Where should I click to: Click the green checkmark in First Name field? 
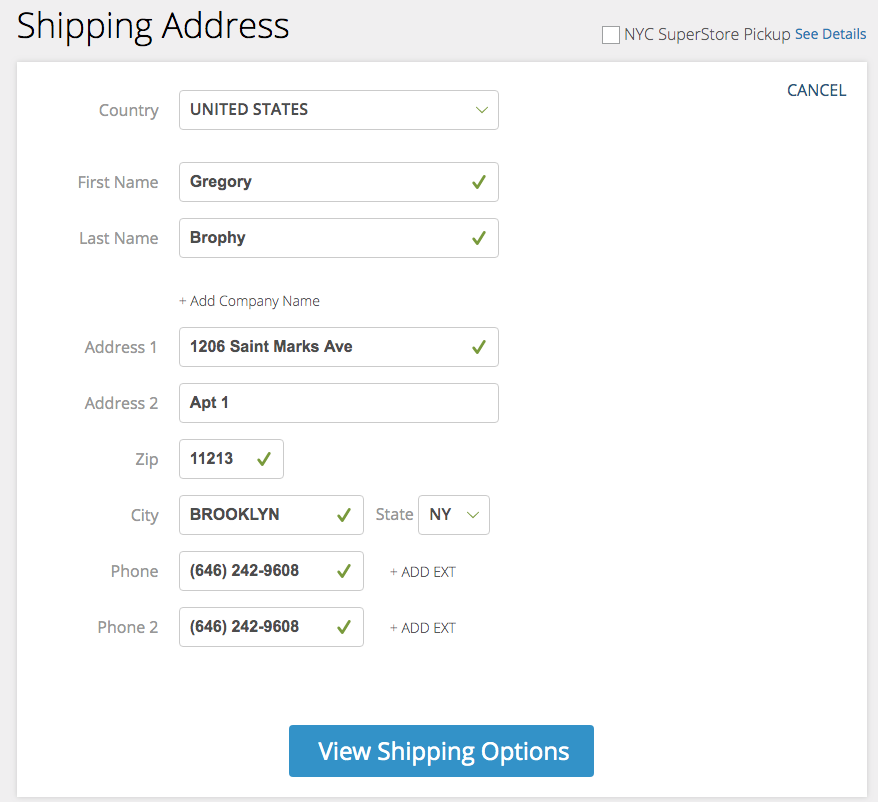[479, 182]
